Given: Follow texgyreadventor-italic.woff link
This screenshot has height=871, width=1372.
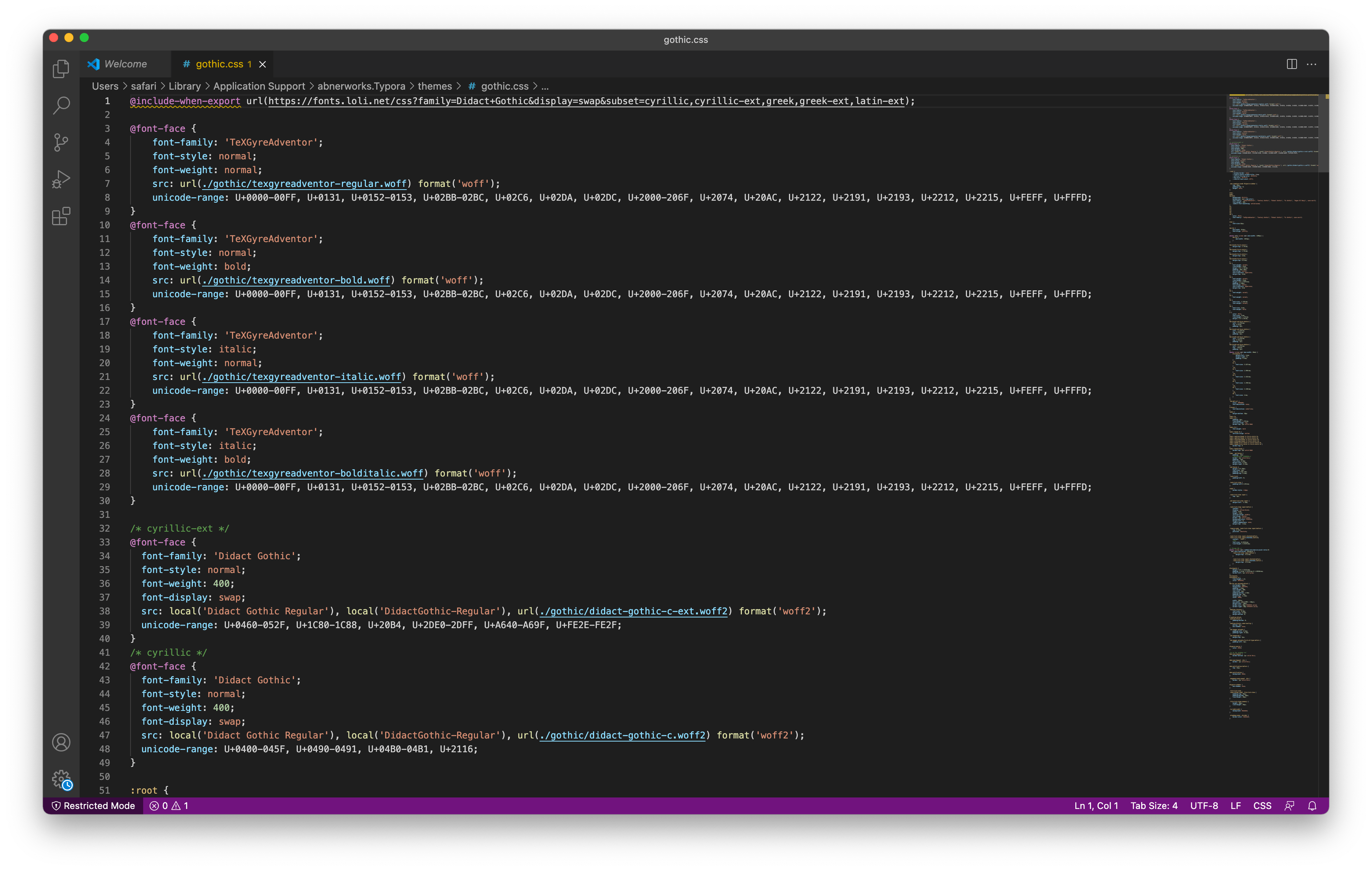Looking at the screenshot, I should coord(302,377).
